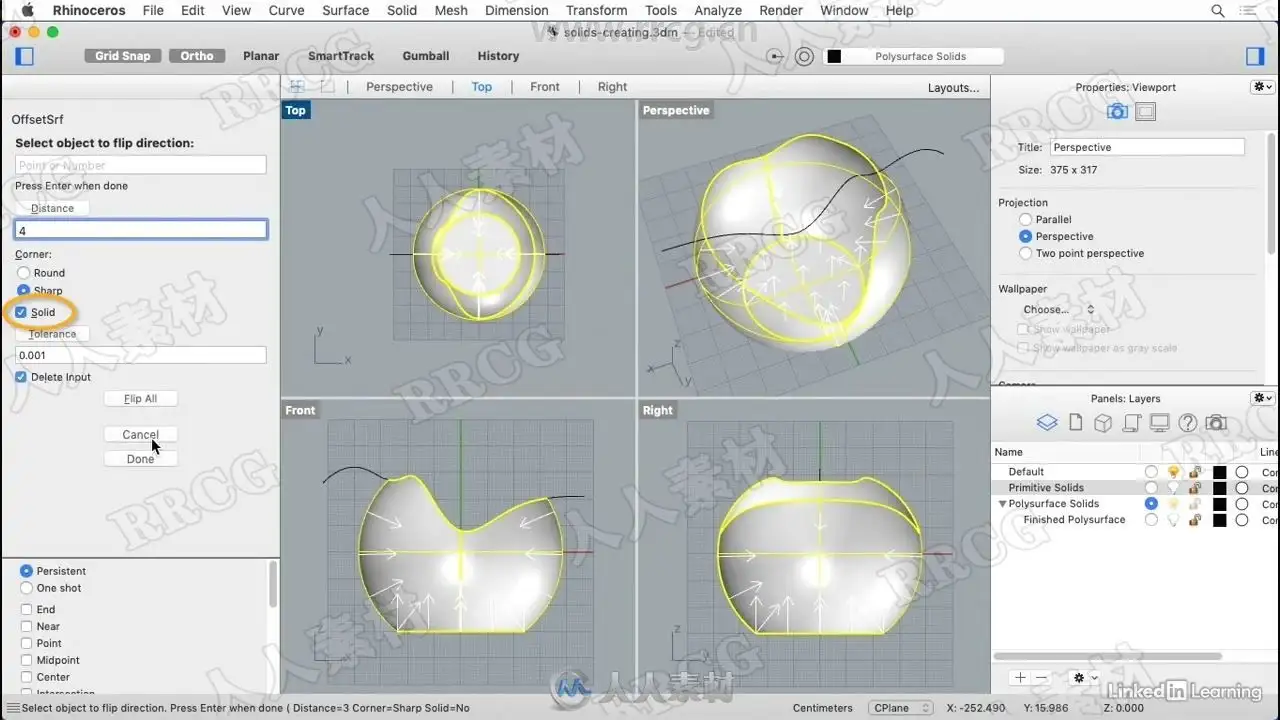Click the Distance option button
The image size is (1280, 720).
52,208
